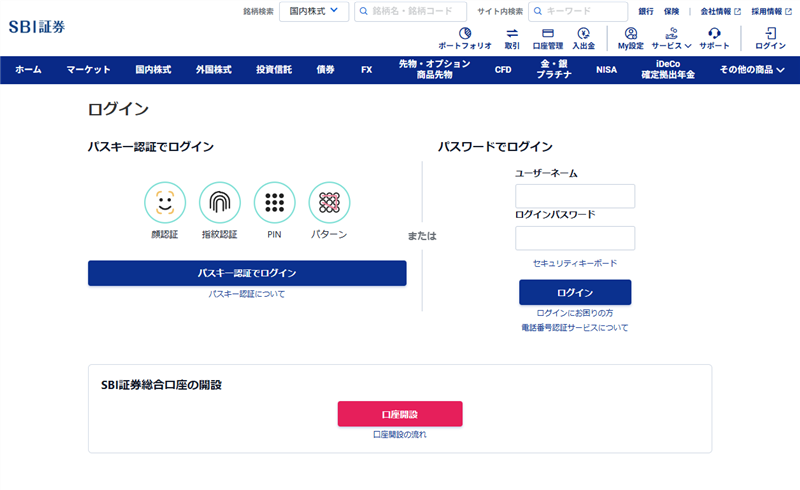Click the 取引 trade arrows icon

(x=512, y=33)
